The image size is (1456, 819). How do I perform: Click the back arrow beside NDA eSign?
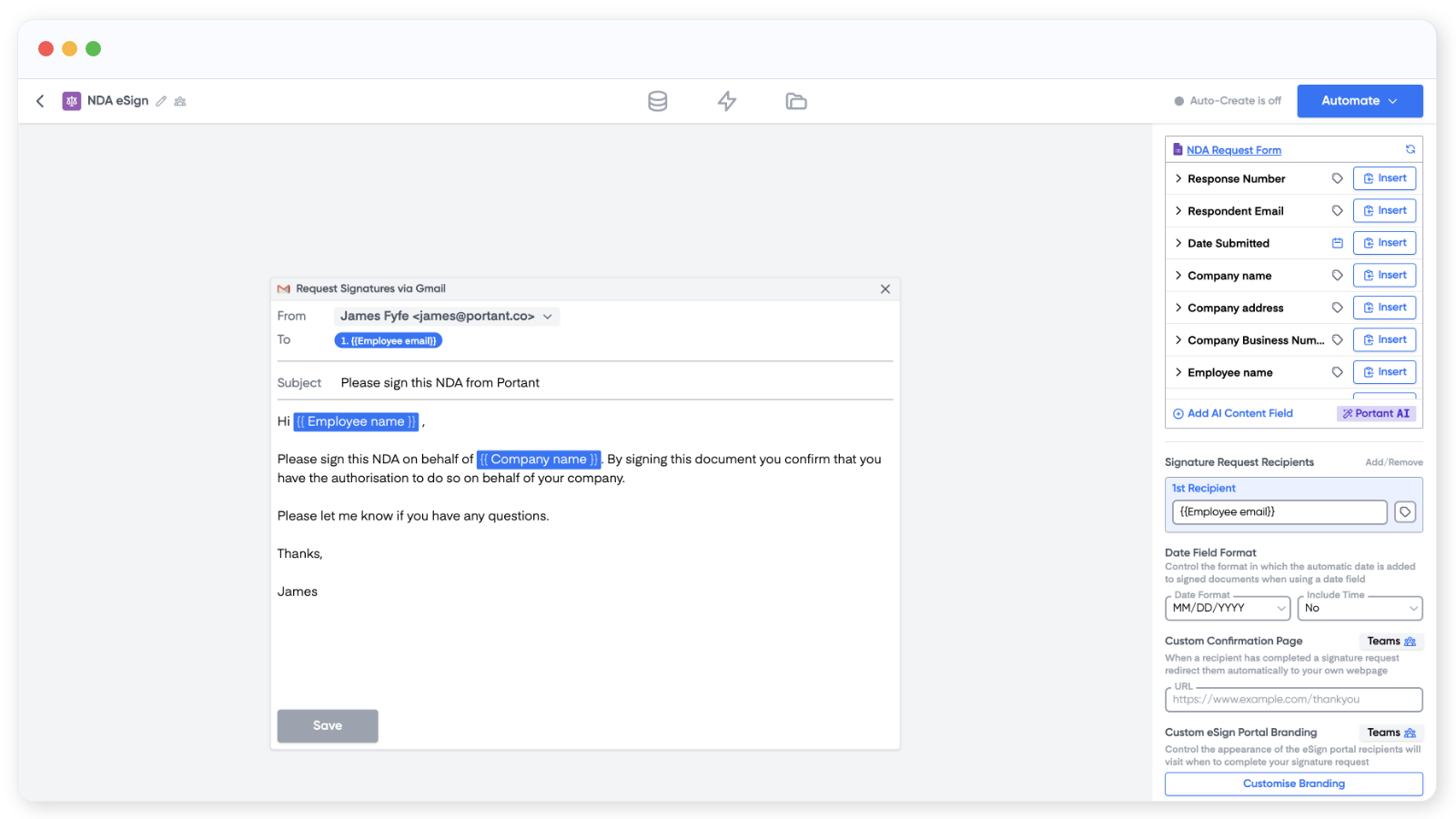point(40,101)
